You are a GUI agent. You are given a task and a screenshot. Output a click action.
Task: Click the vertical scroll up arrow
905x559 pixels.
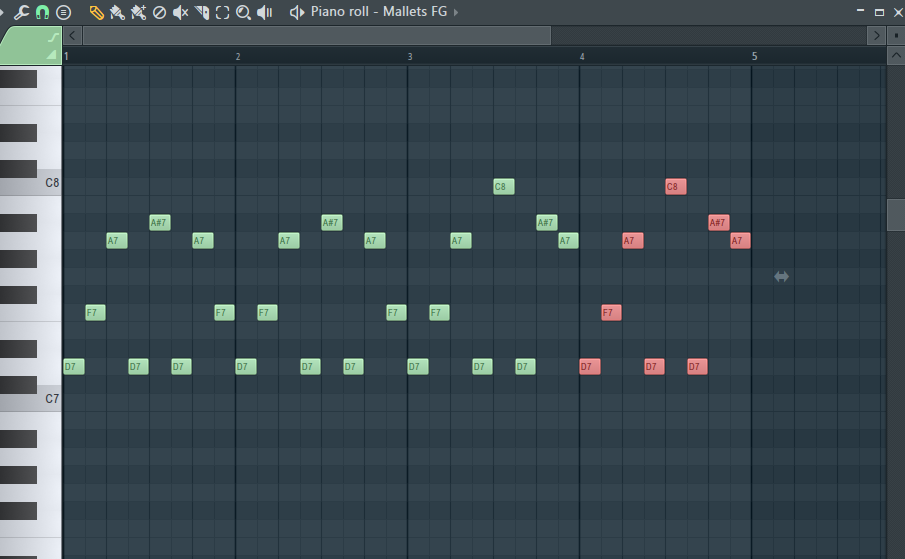896,56
